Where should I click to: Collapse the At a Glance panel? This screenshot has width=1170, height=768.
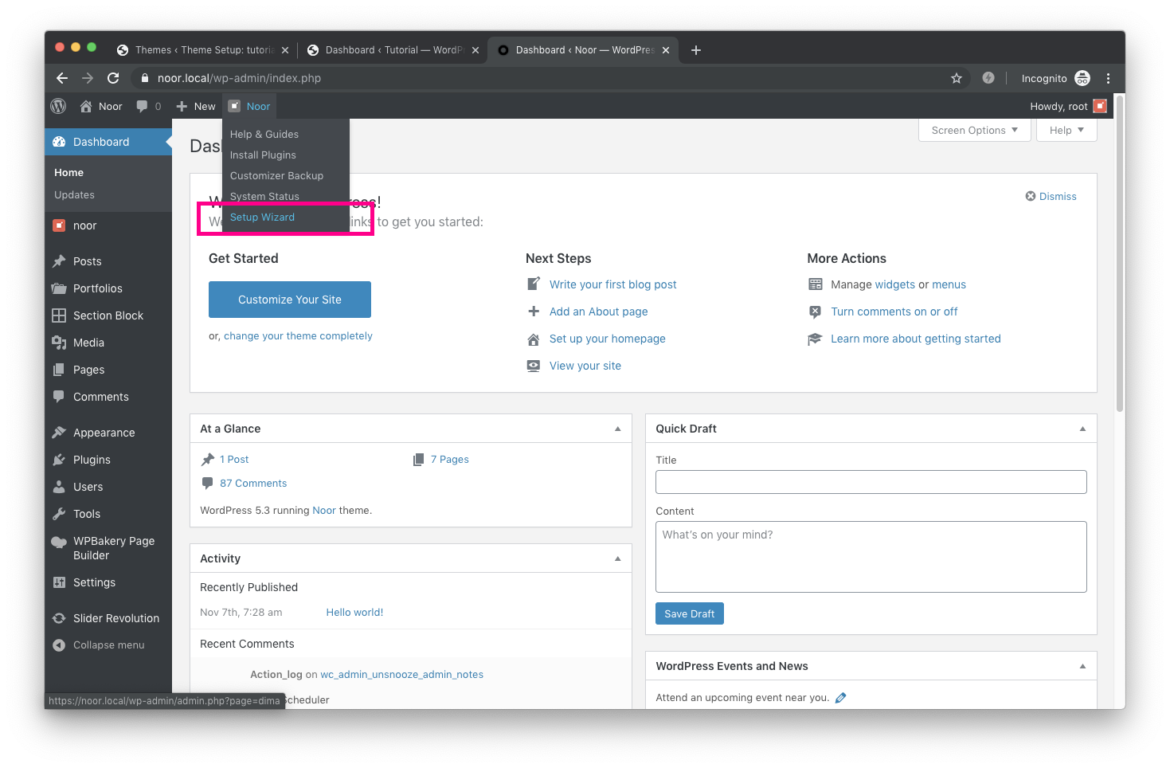(x=617, y=428)
